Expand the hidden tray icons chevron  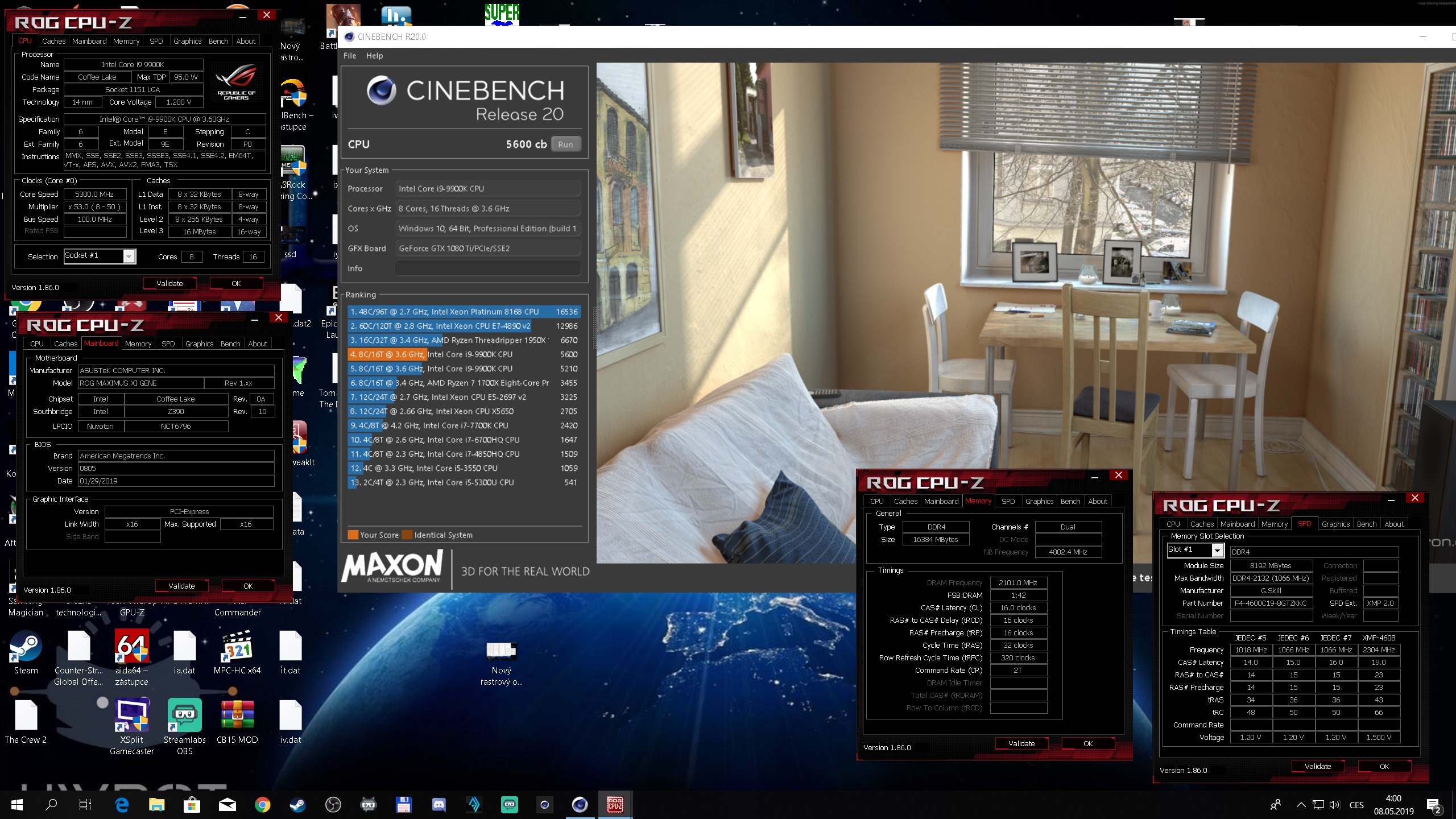click(x=1301, y=804)
